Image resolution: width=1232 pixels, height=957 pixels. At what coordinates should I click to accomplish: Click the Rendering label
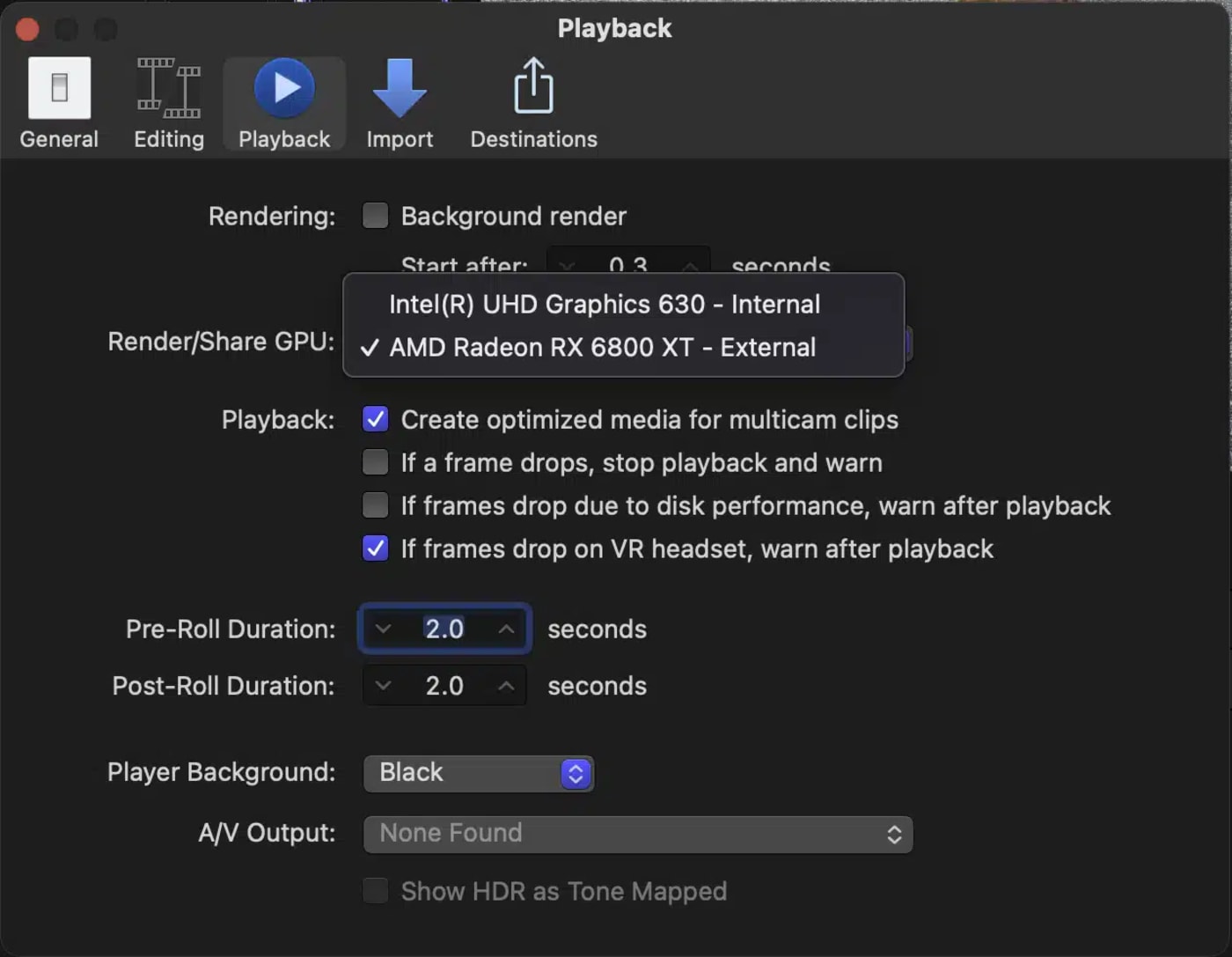pyautogui.click(x=272, y=216)
